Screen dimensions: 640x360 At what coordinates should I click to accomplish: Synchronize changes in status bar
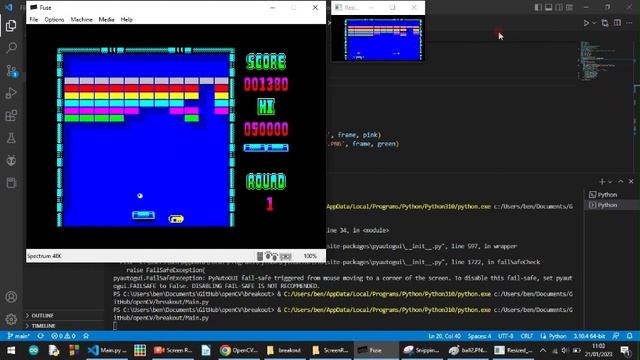point(41,336)
